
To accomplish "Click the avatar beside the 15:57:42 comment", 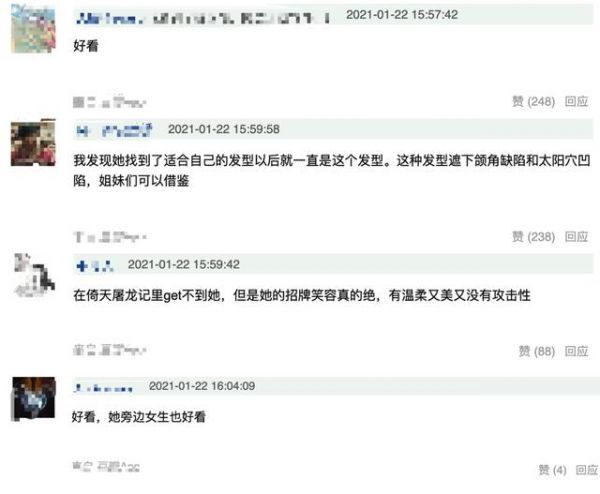I will pos(33,29).
